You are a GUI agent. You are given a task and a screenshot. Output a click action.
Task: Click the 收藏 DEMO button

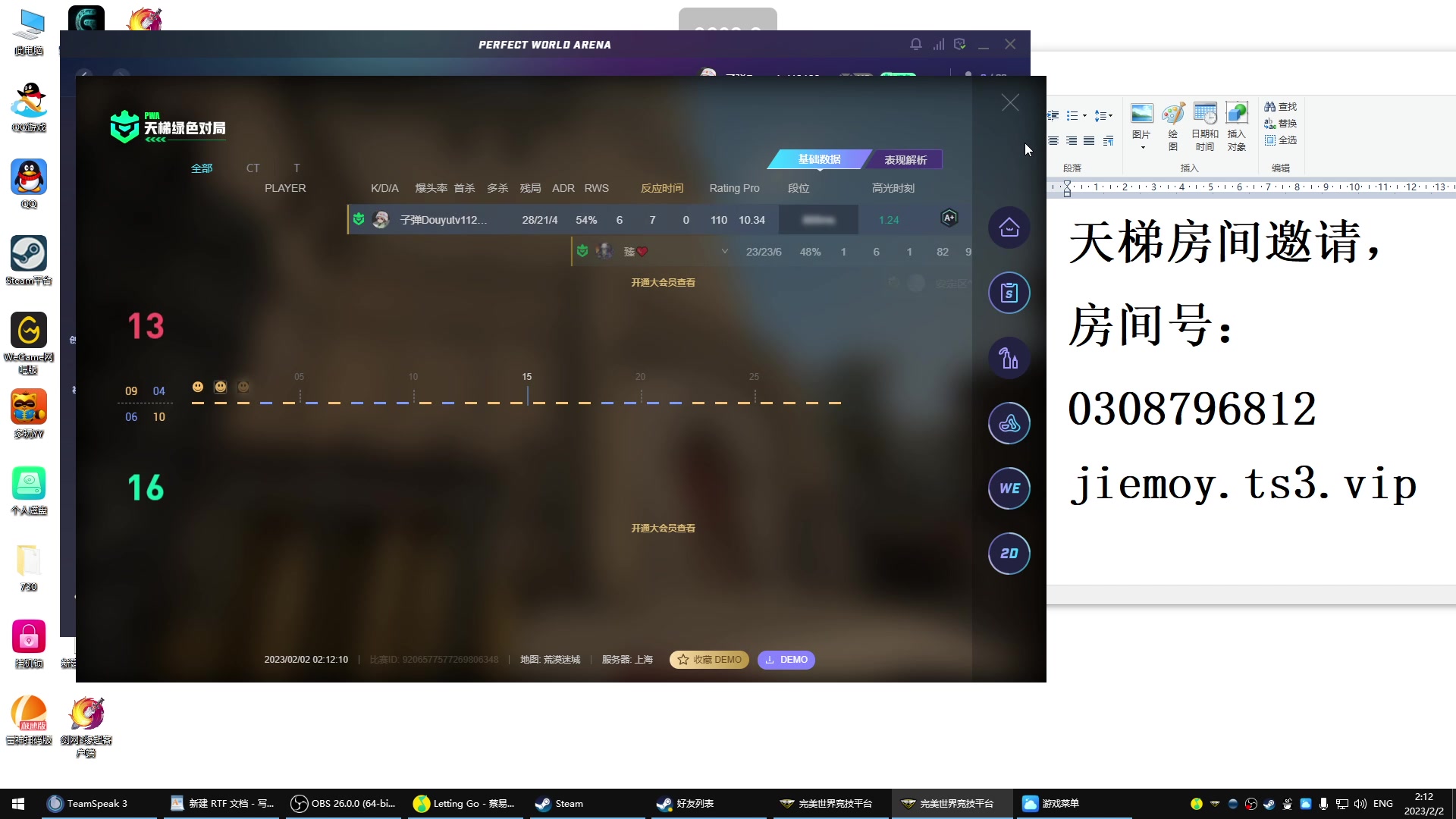click(x=709, y=660)
